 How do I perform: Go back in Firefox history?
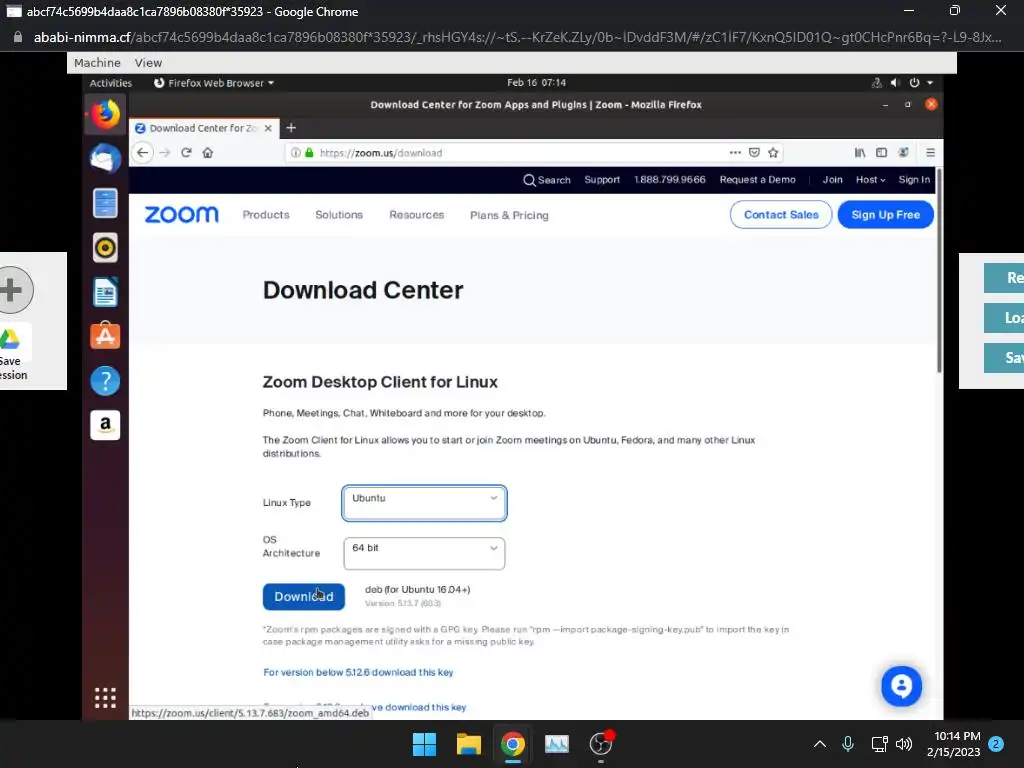(x=142, y=153)
